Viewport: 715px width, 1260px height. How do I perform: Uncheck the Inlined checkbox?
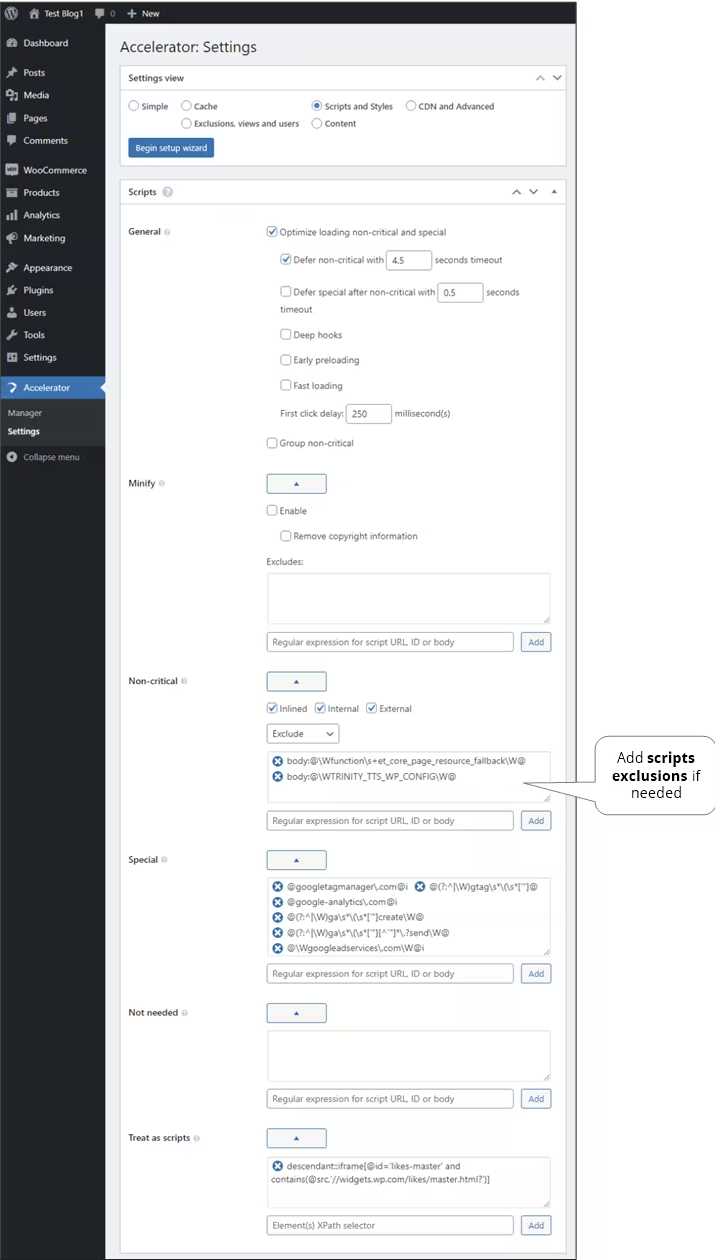coord(272,708)
